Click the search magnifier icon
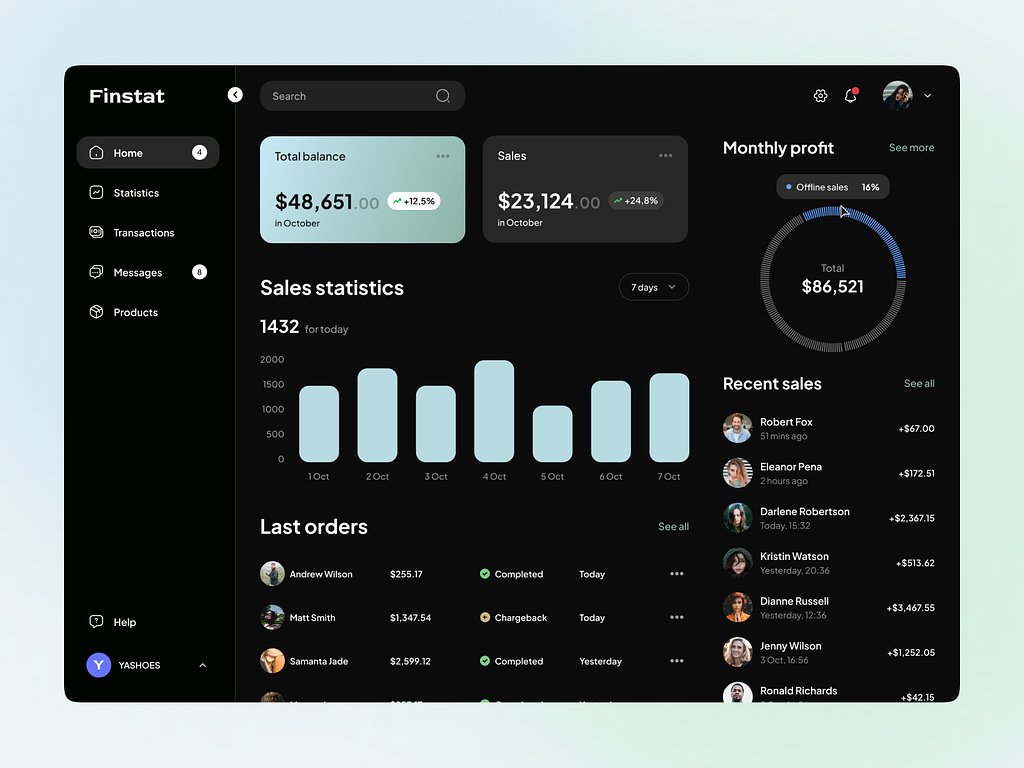This screenshot has height=768, width=1024. point(443,96)
